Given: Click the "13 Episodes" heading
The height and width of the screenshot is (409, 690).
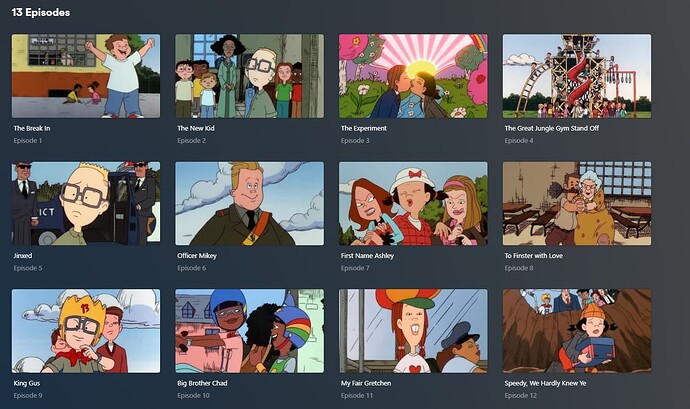Looking at the screenshot, I should click(x=41, y=12).
